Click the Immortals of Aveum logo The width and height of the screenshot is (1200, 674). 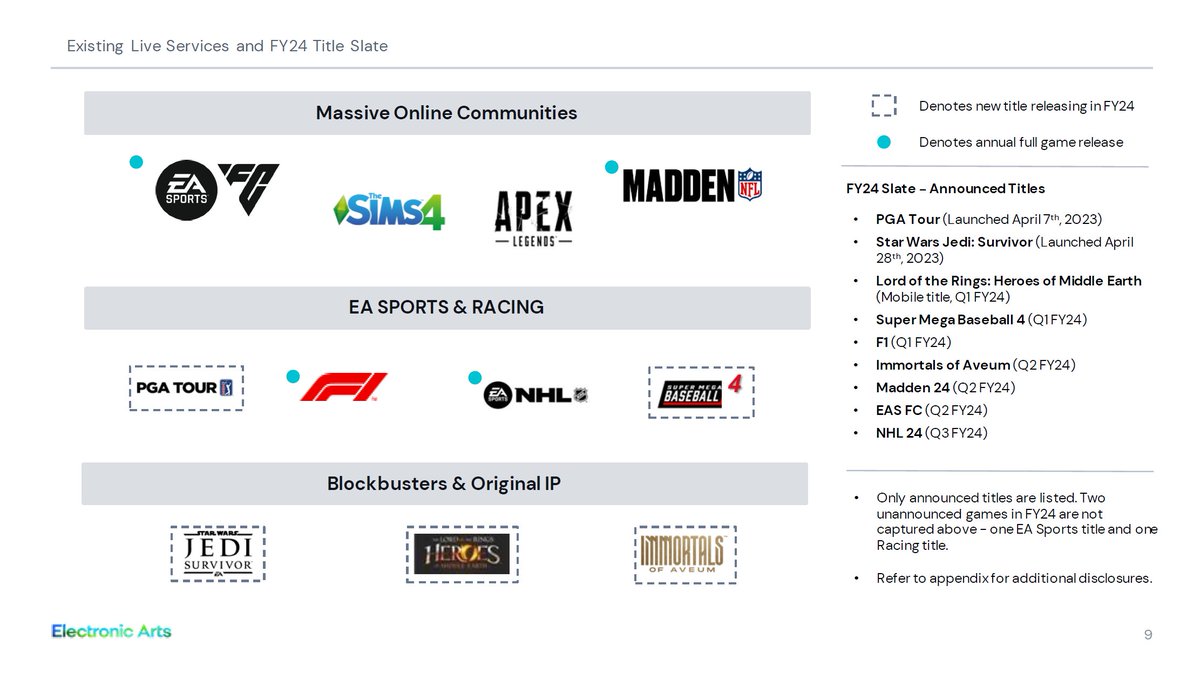685,554
